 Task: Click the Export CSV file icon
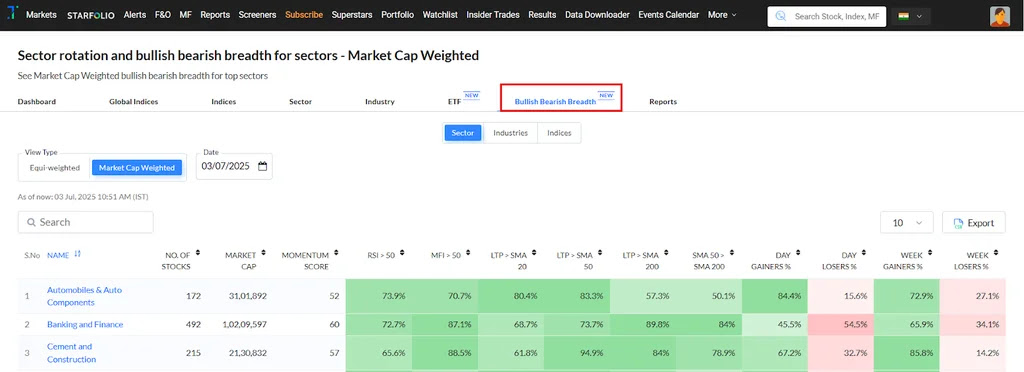[958, 223]
